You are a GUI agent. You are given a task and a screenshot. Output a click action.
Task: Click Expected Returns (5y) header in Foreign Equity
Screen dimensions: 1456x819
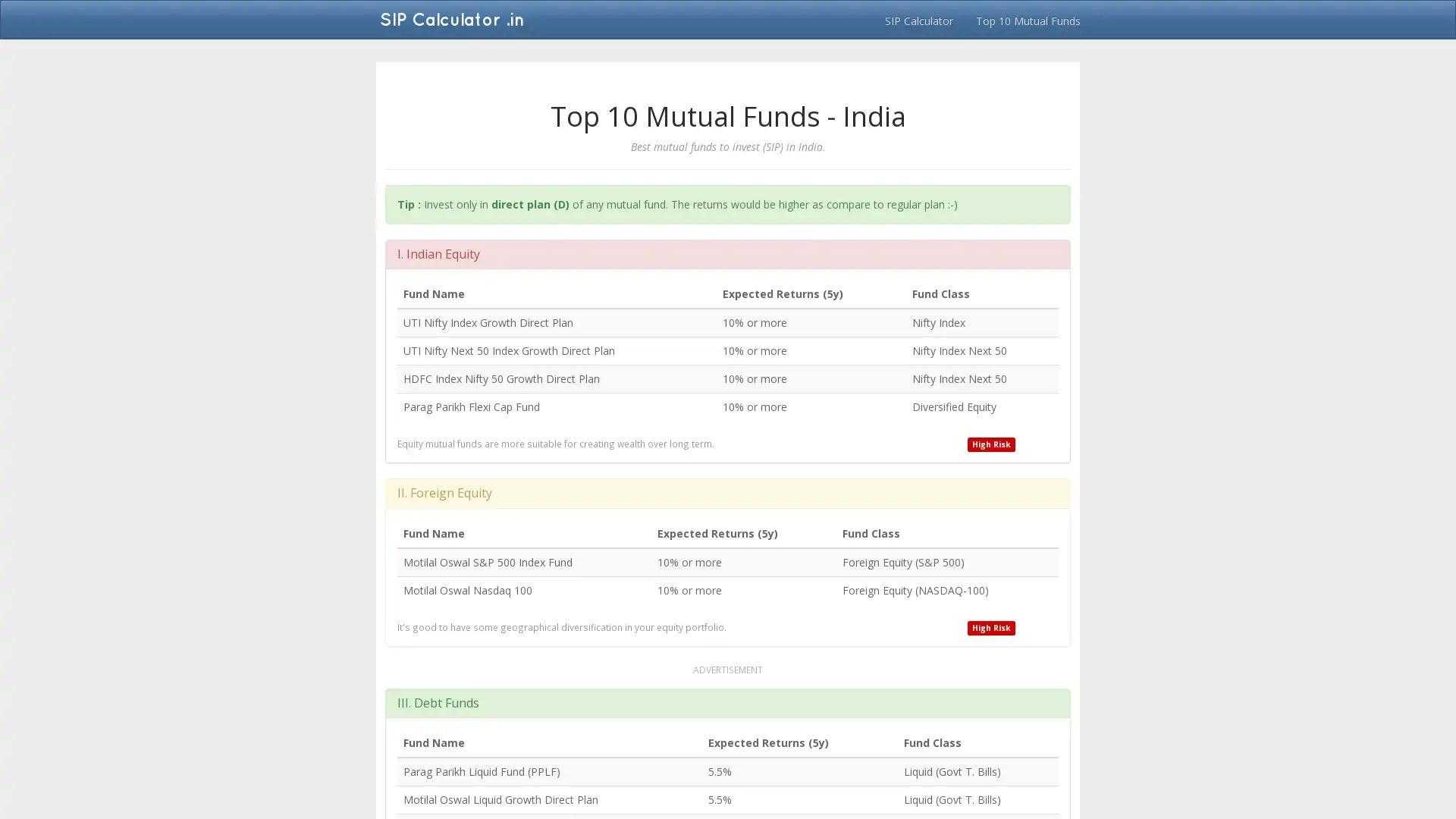point(717,534)
